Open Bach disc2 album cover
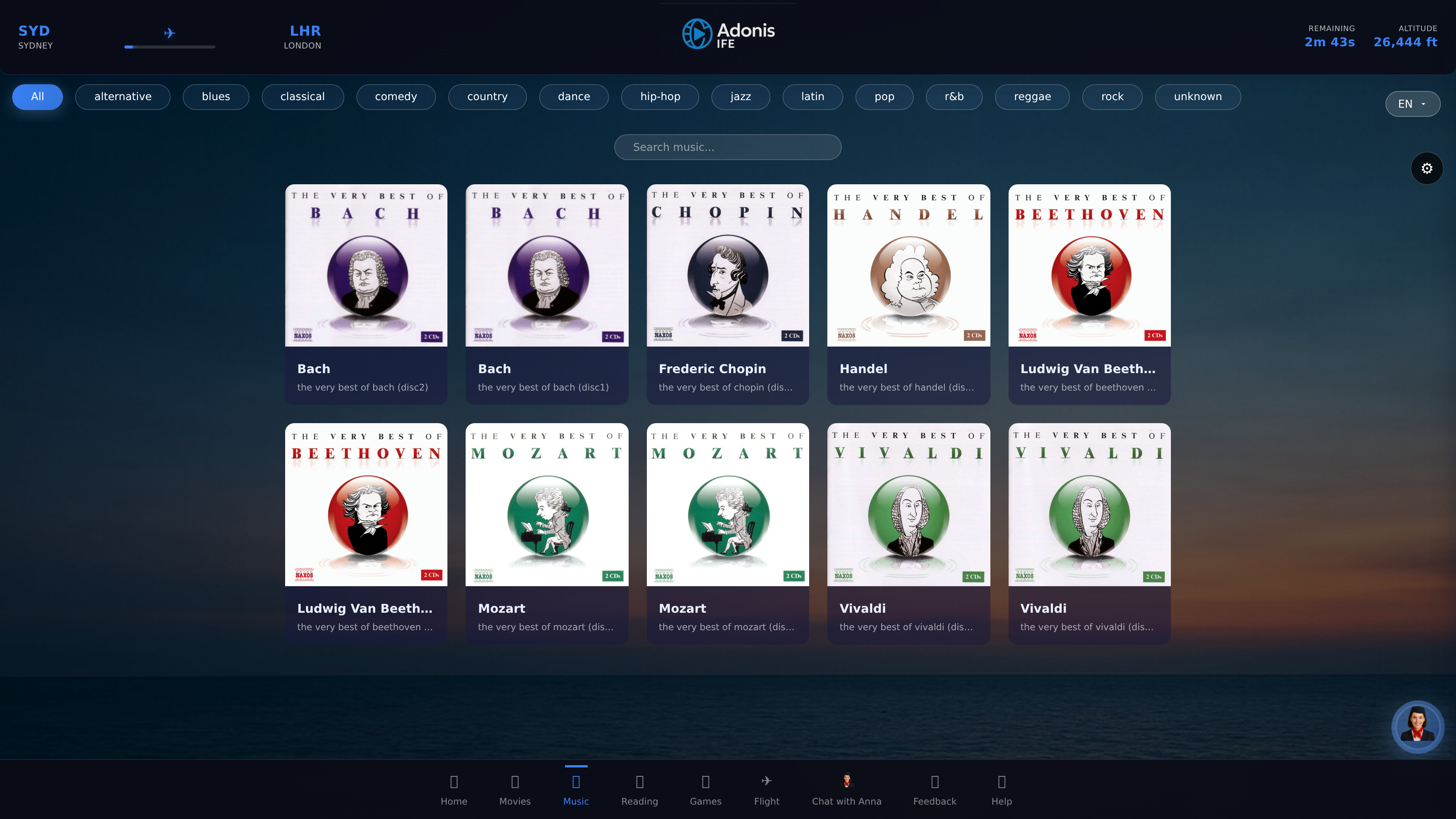The width and height of the screenshot is (1456, 819). (x=366, y=265)
